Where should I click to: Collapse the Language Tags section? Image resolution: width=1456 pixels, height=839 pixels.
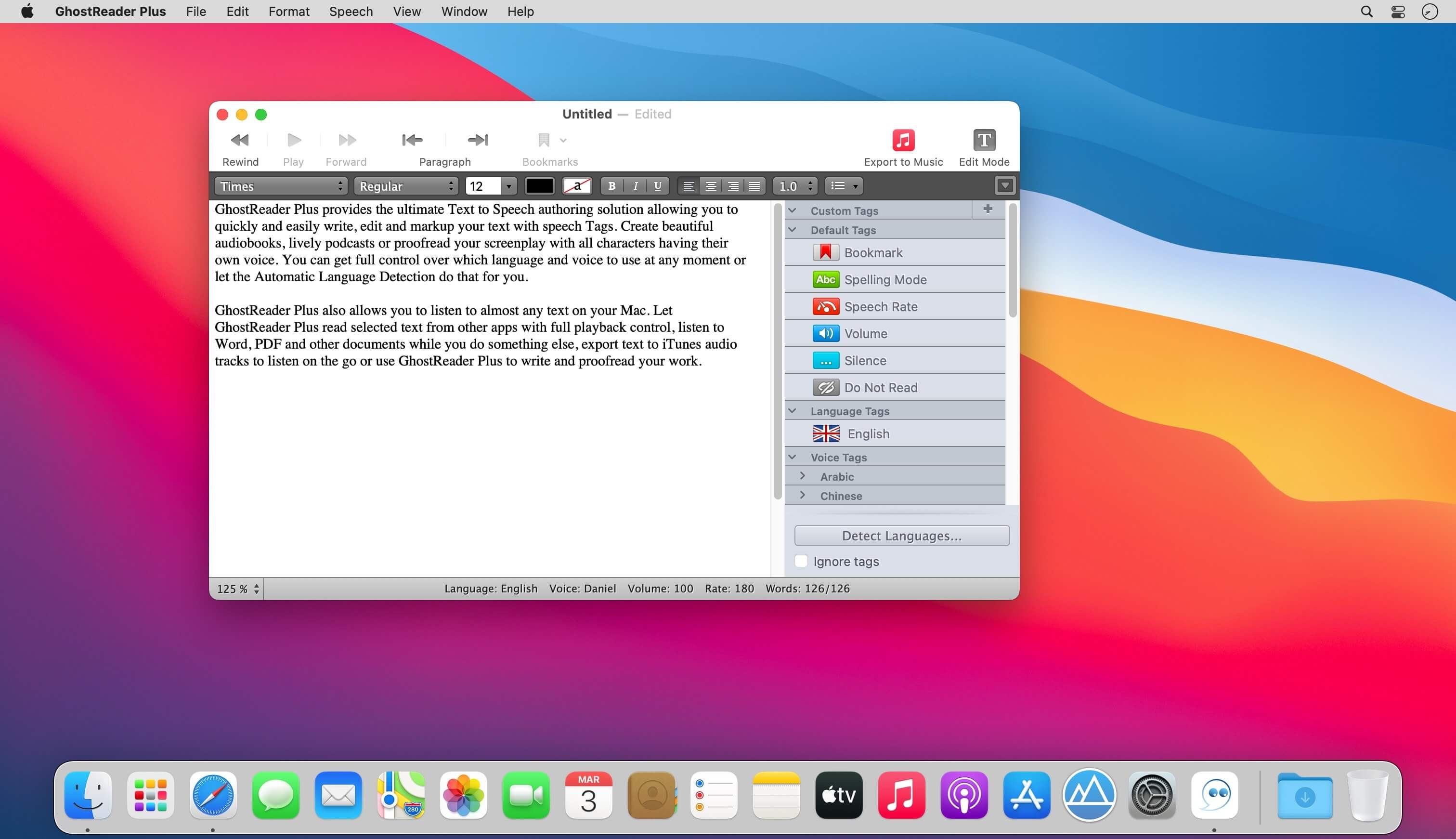[793, 411]
